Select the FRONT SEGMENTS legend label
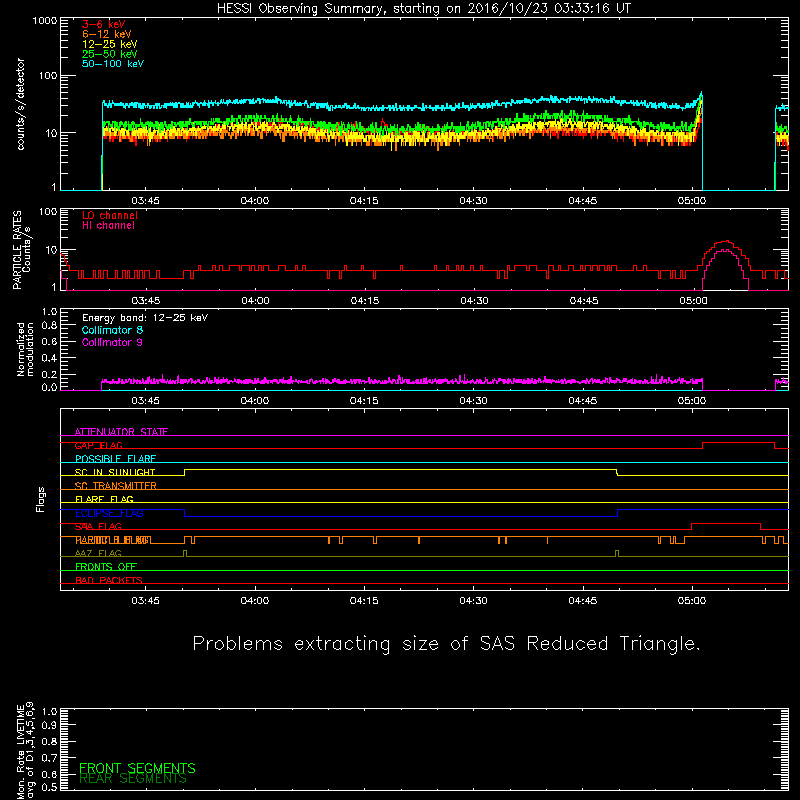Screen dimensions: 800x800 tap(137, 768)
